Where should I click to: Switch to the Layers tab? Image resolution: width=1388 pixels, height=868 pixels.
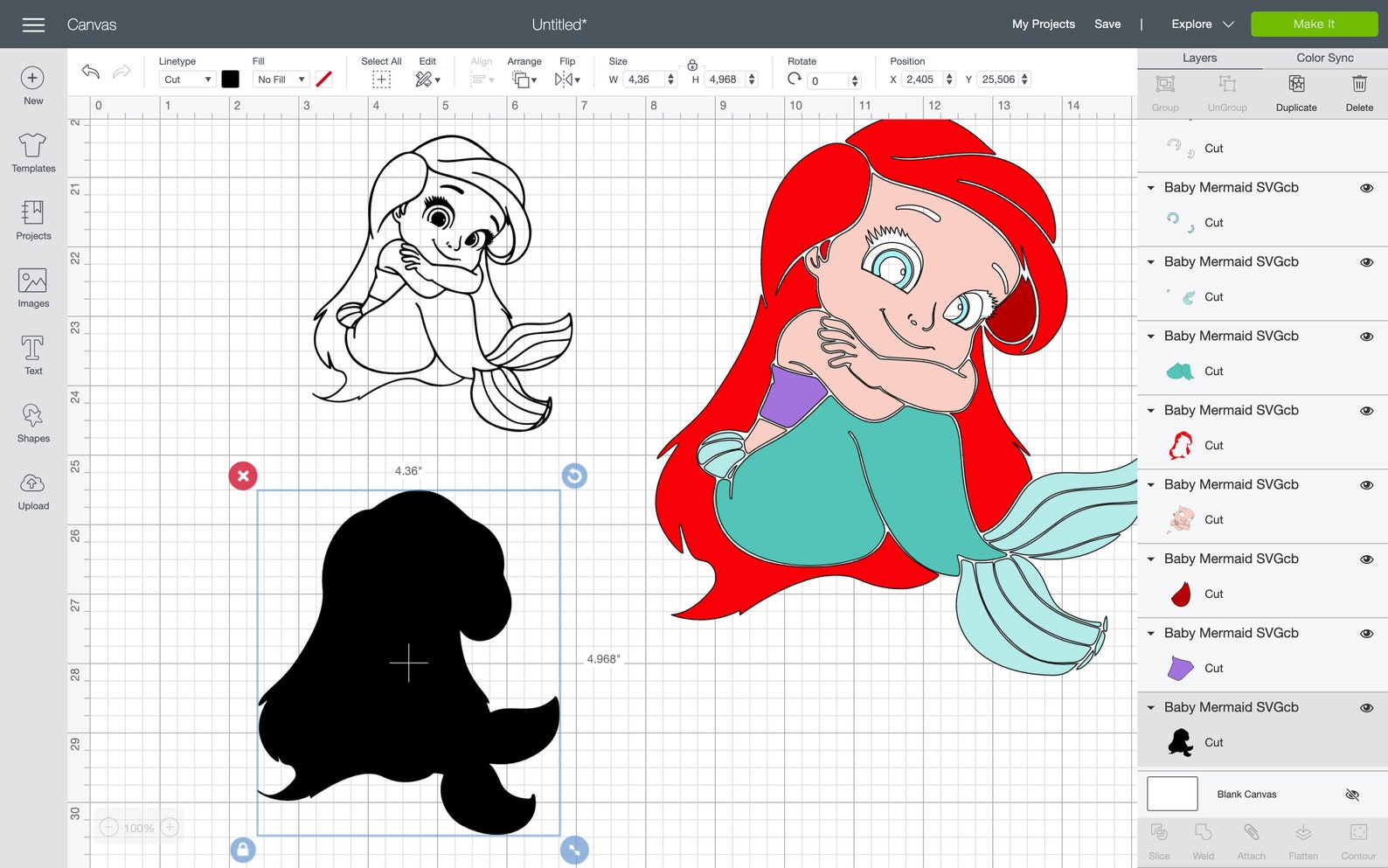1199,58
